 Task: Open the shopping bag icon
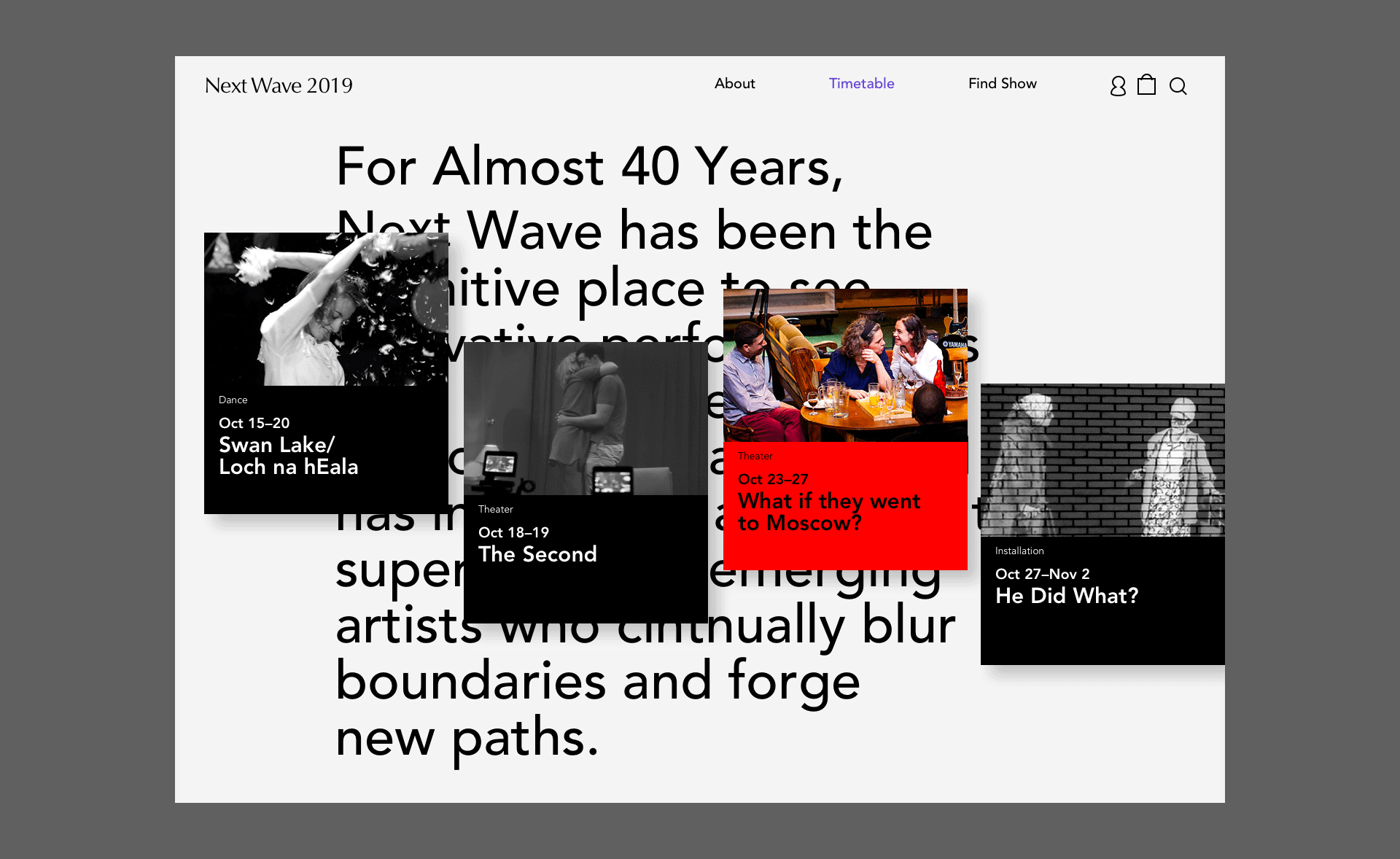pyautogui.click(x=1147, y=85)
